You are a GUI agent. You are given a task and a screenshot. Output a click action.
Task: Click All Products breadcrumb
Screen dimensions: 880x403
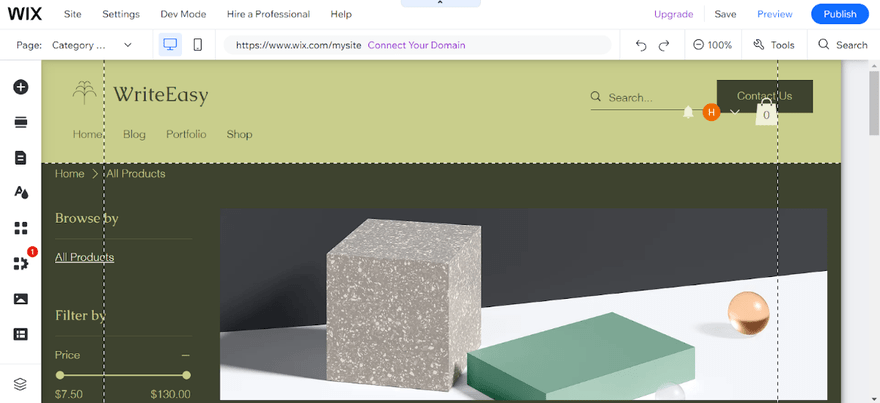136,173
